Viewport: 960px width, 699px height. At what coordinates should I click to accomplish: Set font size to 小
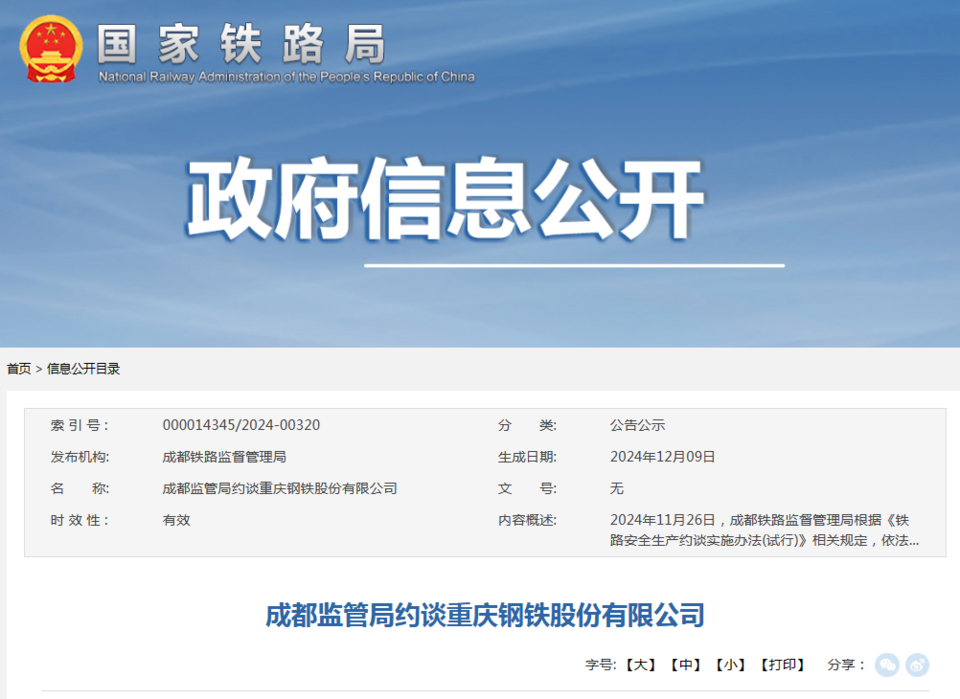(x=730, y=665)
